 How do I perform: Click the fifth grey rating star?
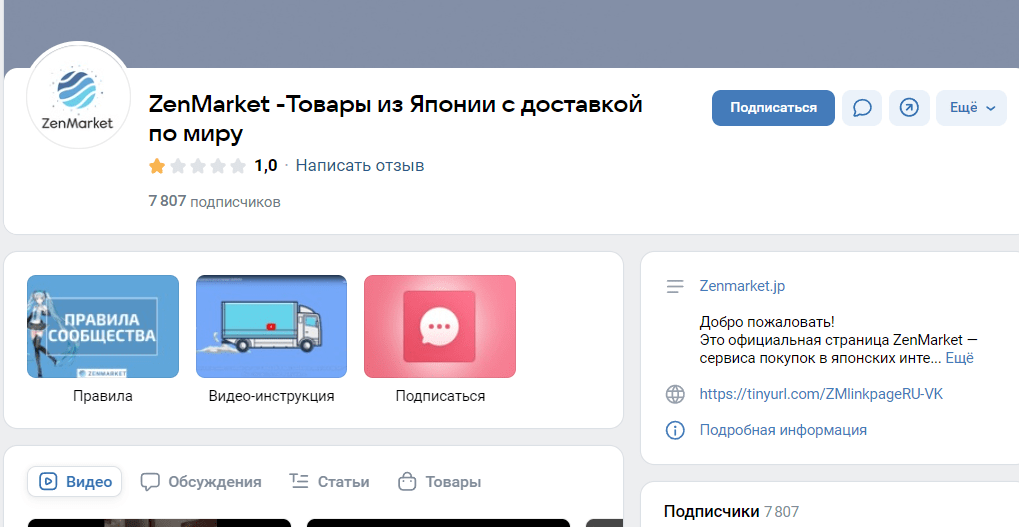pos(238,166)
